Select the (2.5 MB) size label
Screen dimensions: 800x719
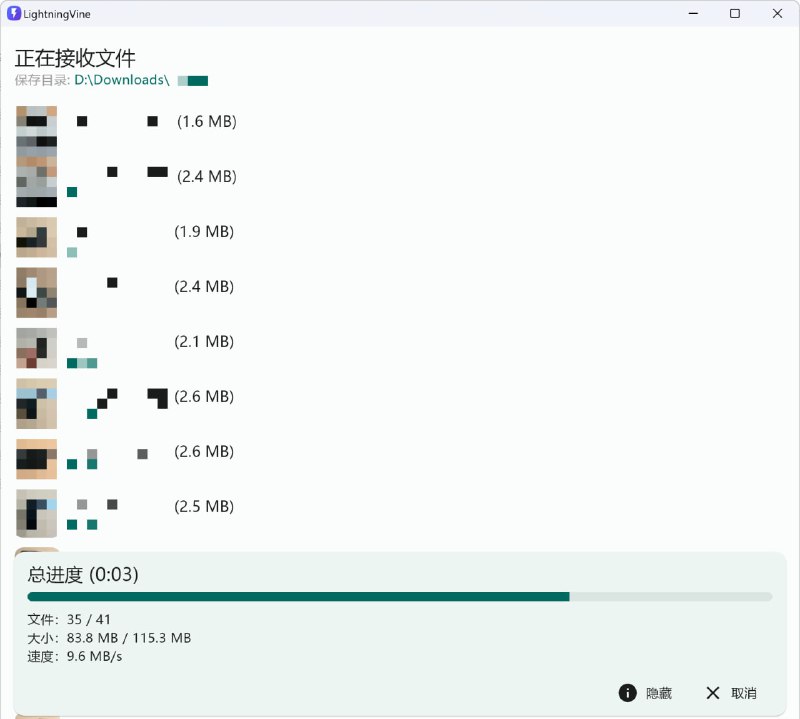click(204, 507)
